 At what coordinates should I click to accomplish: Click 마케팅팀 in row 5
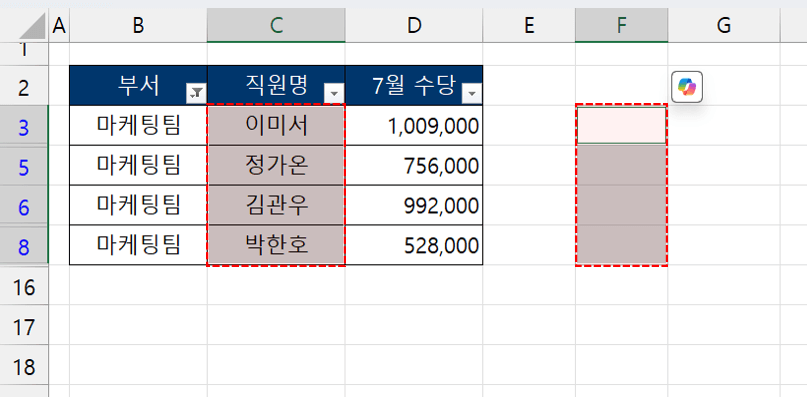(138, 165)
